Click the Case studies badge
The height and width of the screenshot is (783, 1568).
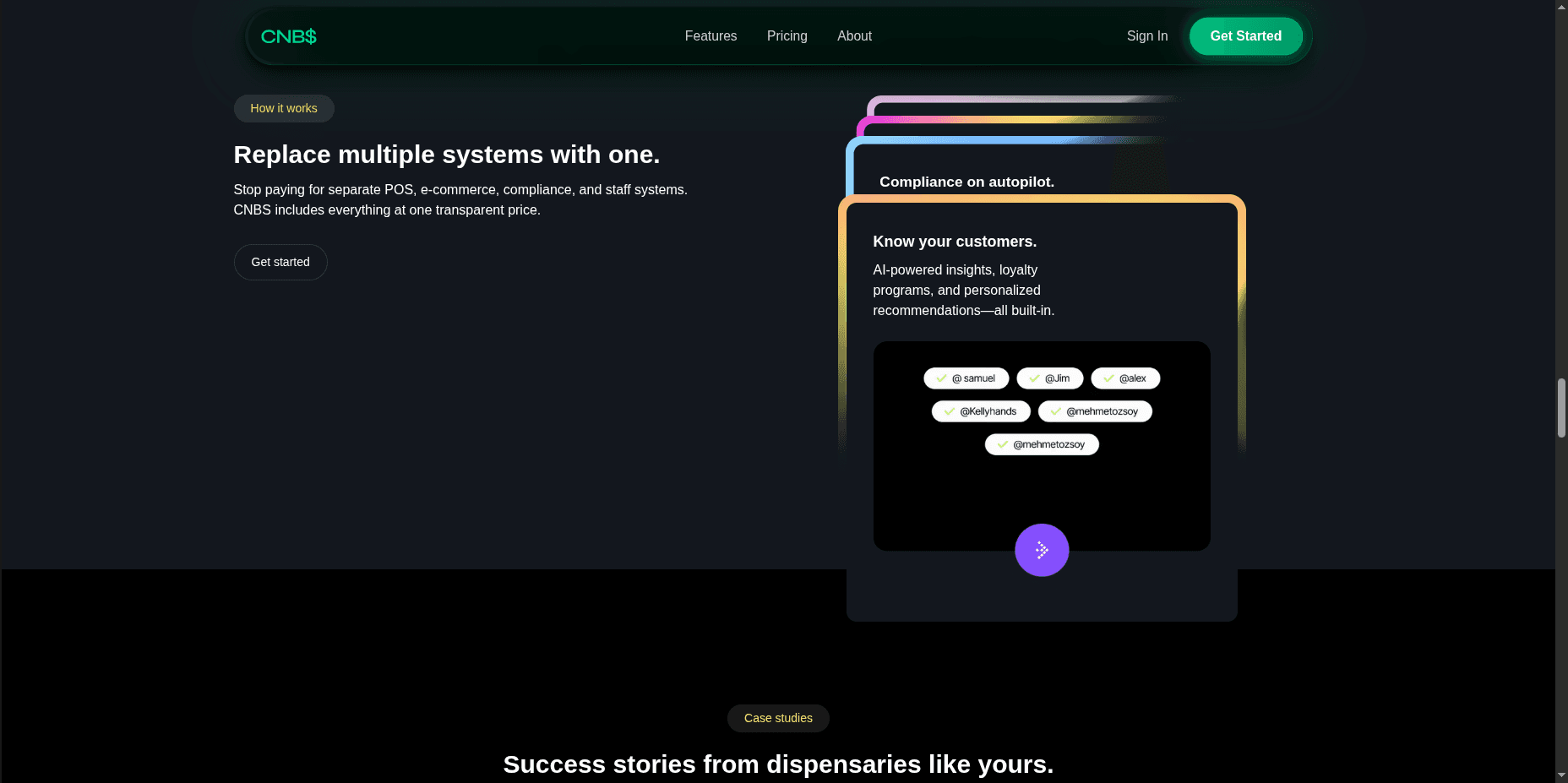778,718
